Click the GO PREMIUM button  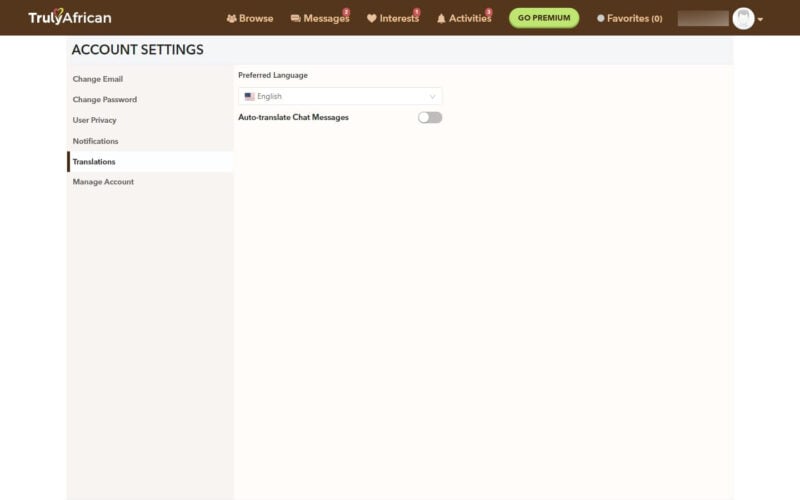pos(544,18)
